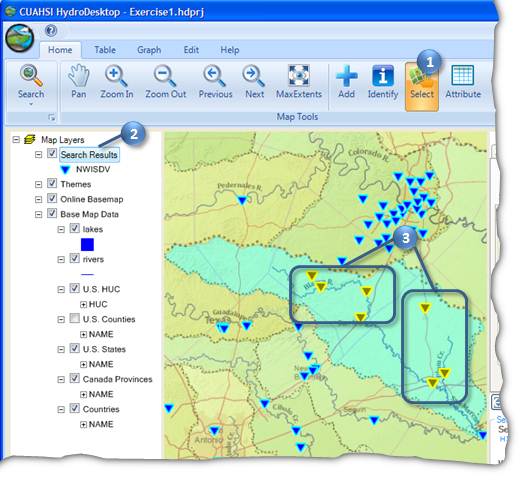Screen dimensions: 531x489
Task: Open the Search group dialog launcher
Action: (x=51, y=118)
